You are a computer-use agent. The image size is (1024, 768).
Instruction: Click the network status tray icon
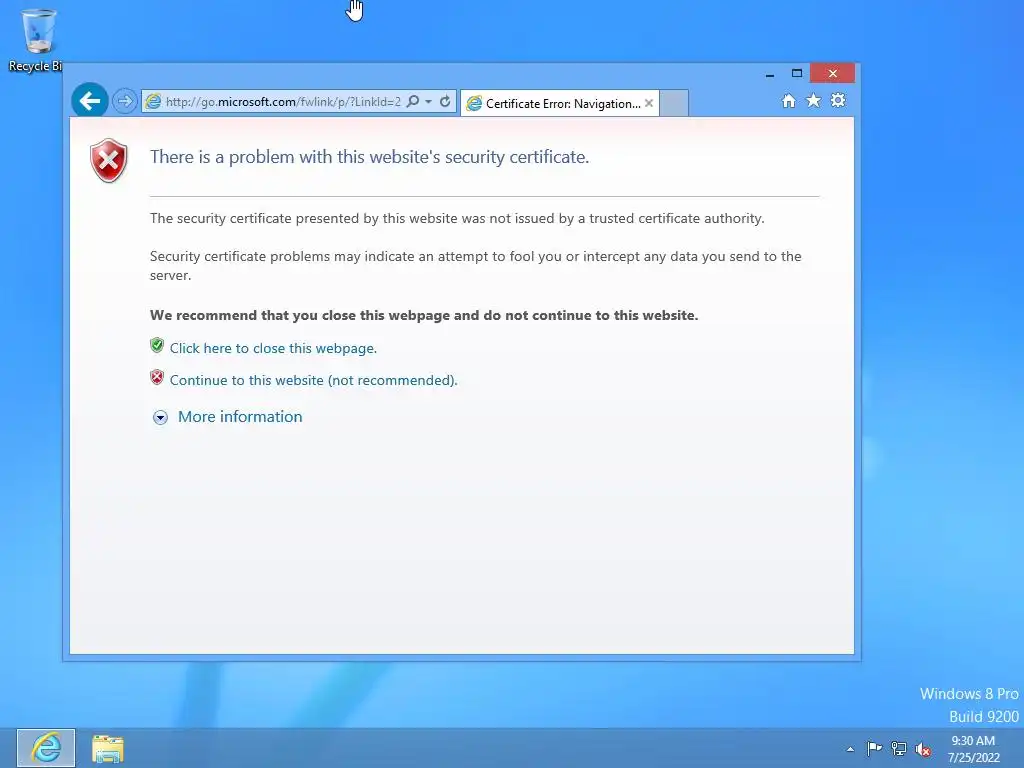click(x=899, y=748)
